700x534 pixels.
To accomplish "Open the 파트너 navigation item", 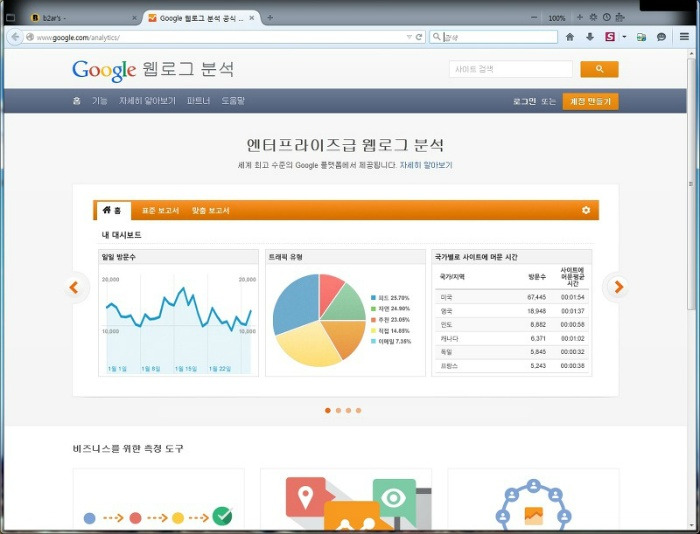I will [x=198, y=100].
